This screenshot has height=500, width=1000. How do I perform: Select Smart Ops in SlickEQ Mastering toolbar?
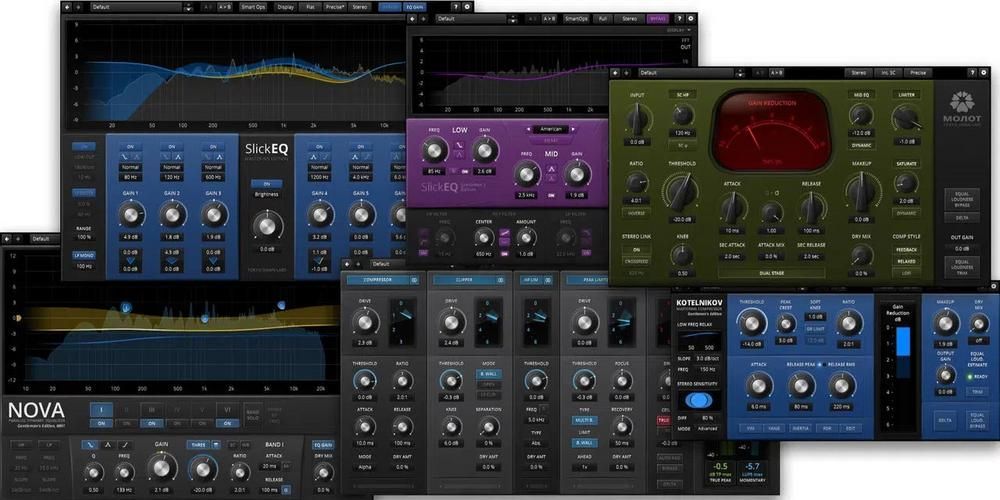(x=254, y=7)
